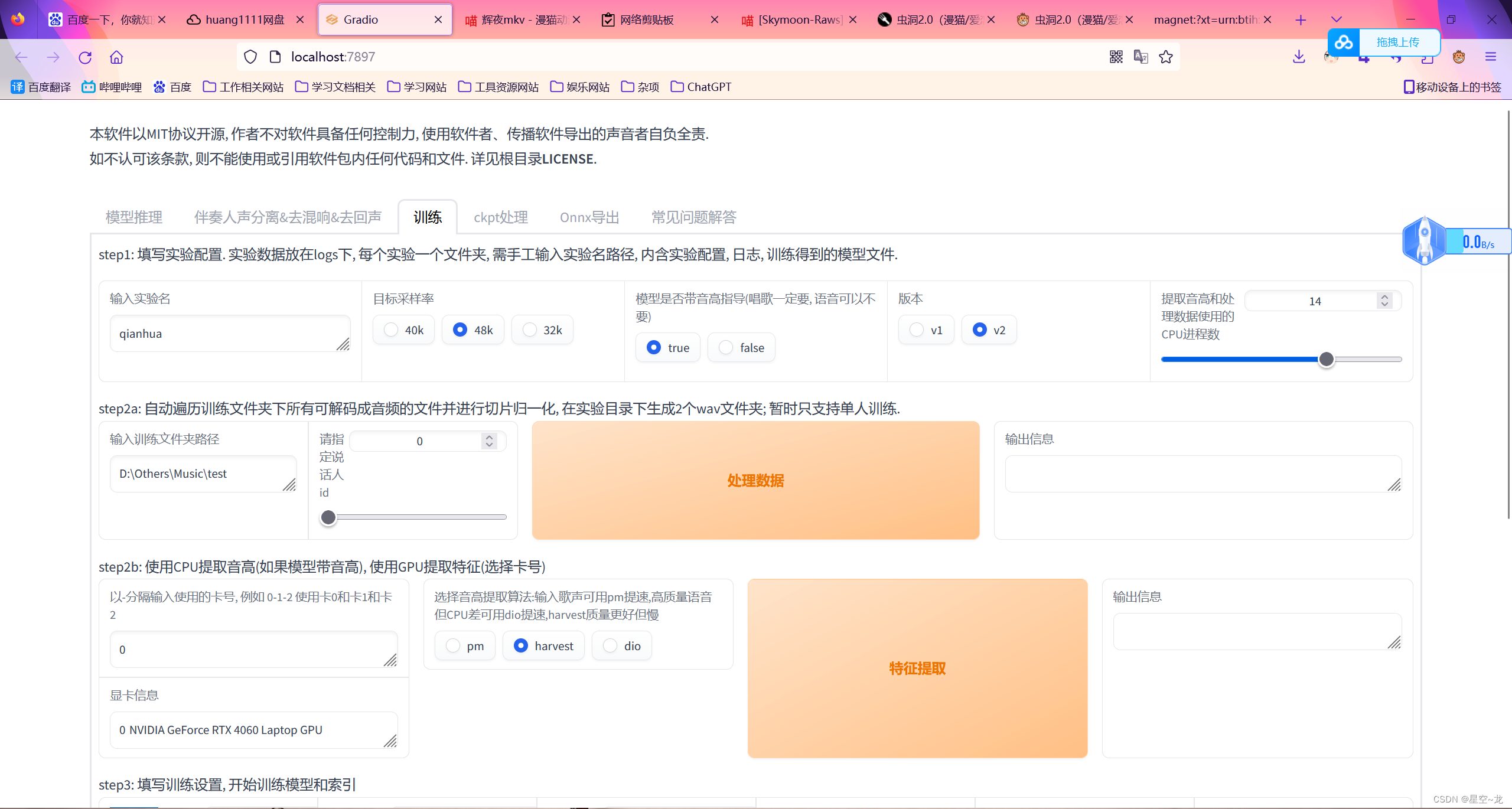
Task: Click the QR code icon in address bar
Action: 1116,57
